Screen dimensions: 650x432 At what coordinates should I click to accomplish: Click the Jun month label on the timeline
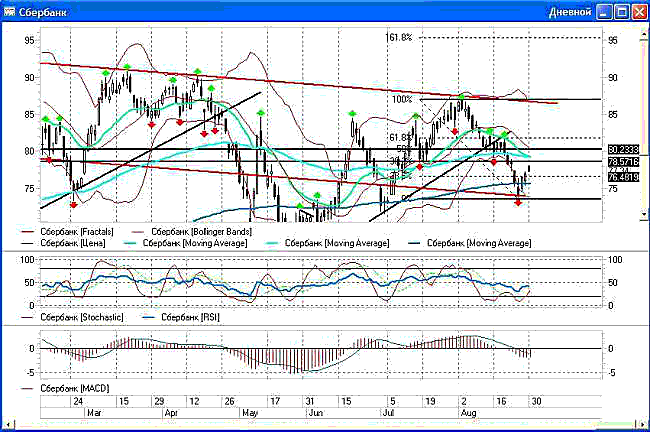pyautogui.click(x=316, y=413)
